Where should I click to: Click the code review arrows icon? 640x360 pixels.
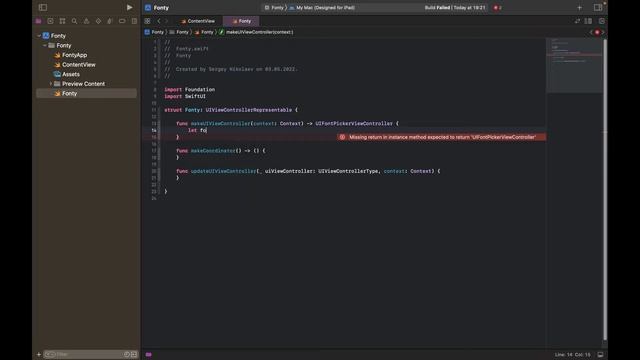(x=577, y=21)
